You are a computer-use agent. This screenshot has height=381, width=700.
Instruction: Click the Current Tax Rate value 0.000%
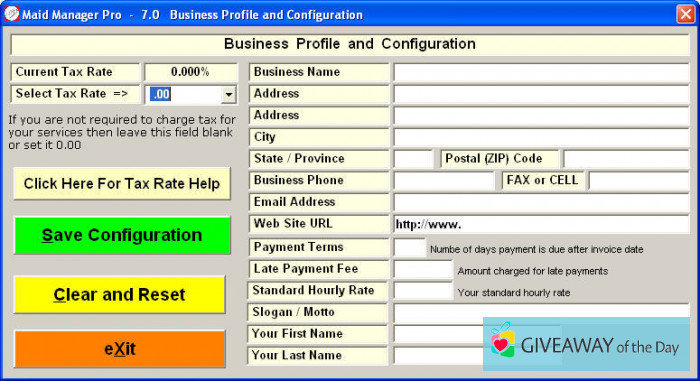(191, 72)
